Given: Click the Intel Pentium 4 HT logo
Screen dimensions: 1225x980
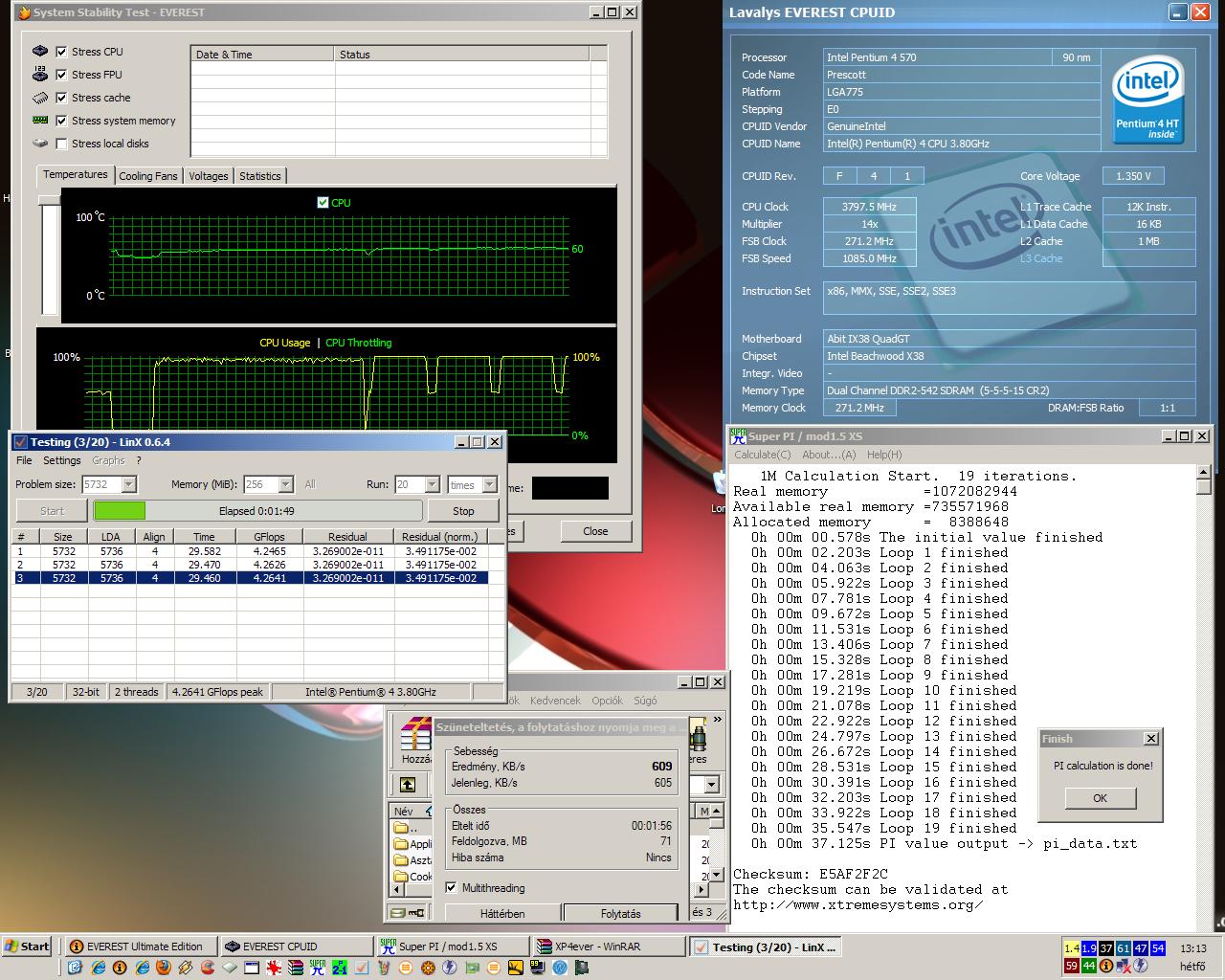Looking at the screenshot, I should click(x=1147, y=99).
